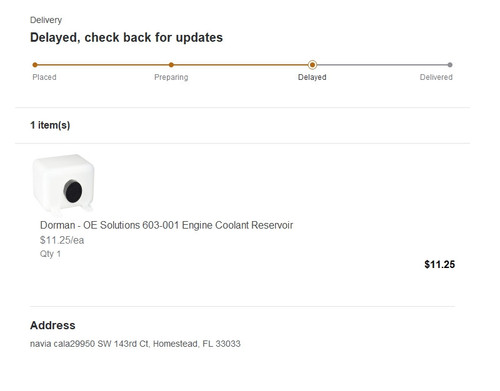Click the Homestead, FL delivery address
This screenshot has width=500, height=391.
pyautogui.click(x=135, y=344)
